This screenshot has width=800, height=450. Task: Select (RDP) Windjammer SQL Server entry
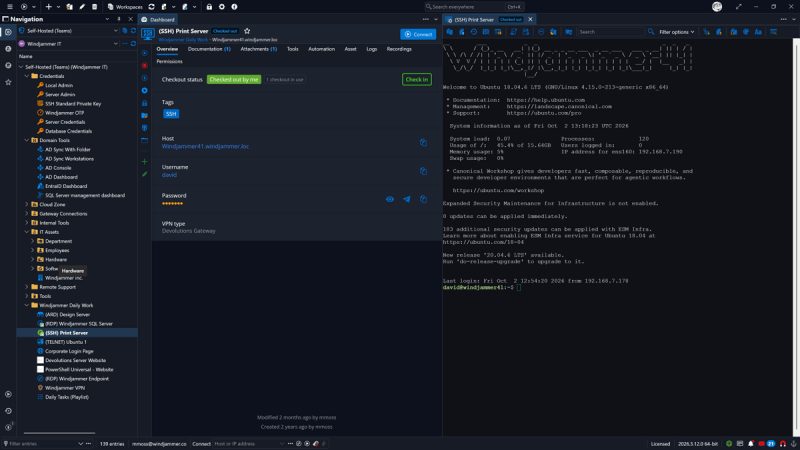(x=75, y=324)
